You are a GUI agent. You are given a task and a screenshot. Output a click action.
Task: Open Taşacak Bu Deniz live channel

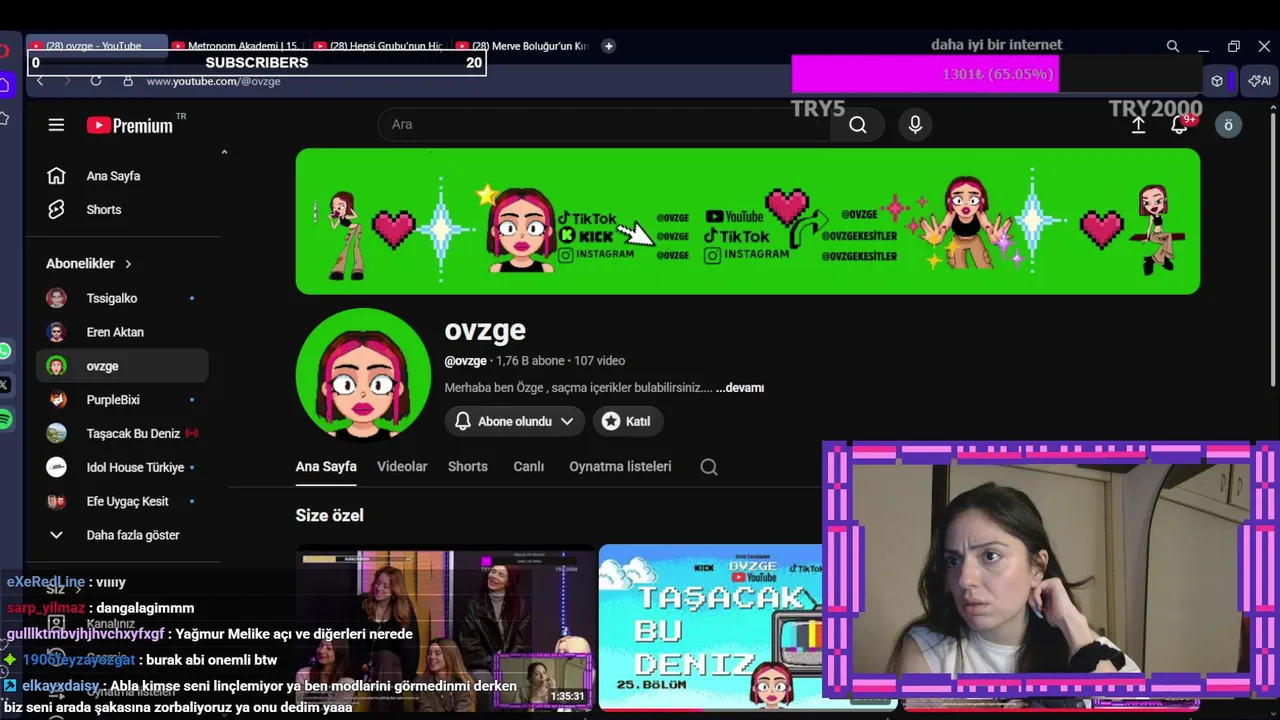pos(122,434)
